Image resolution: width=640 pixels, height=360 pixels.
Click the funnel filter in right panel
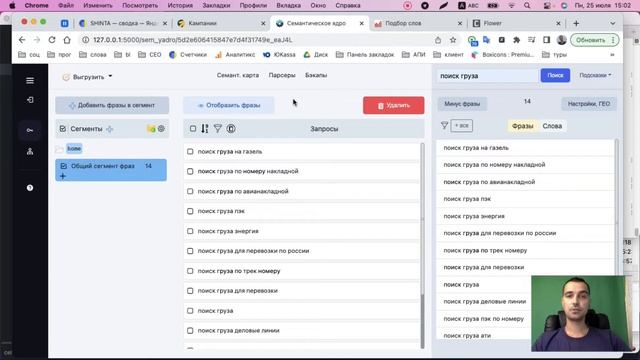pos(444,126)
